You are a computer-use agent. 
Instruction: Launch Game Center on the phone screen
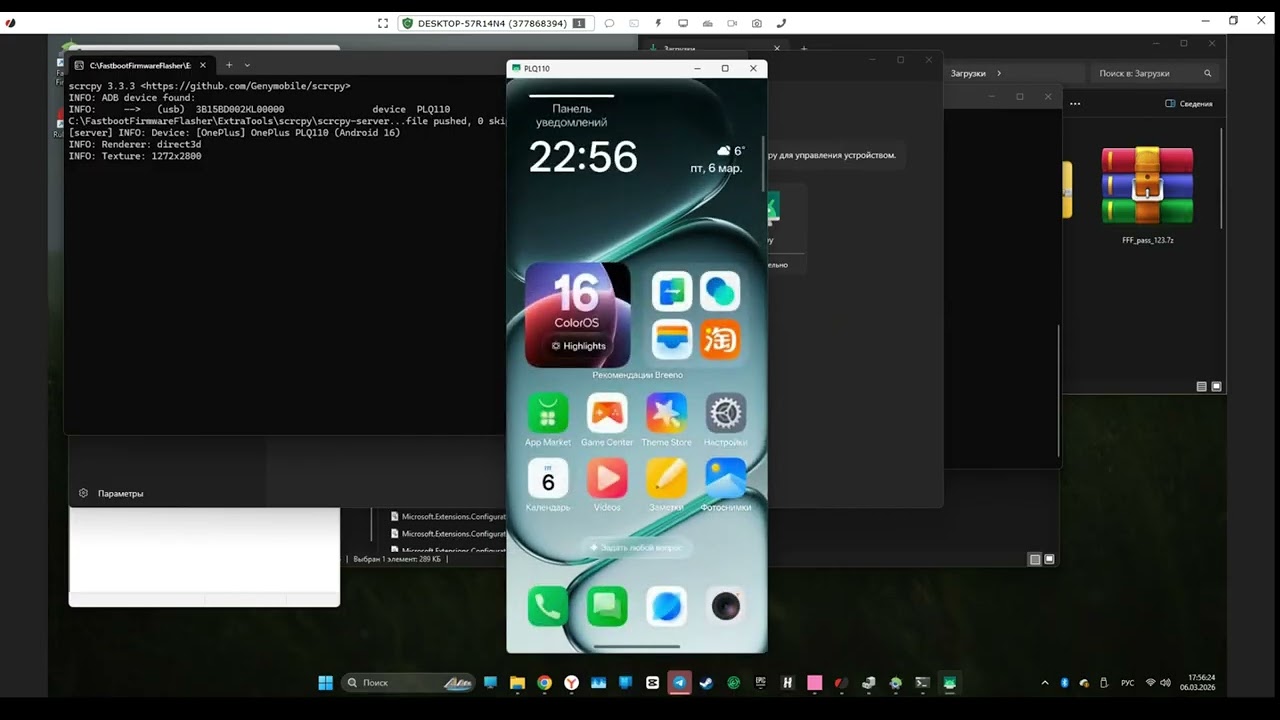(x=607, y=412)
